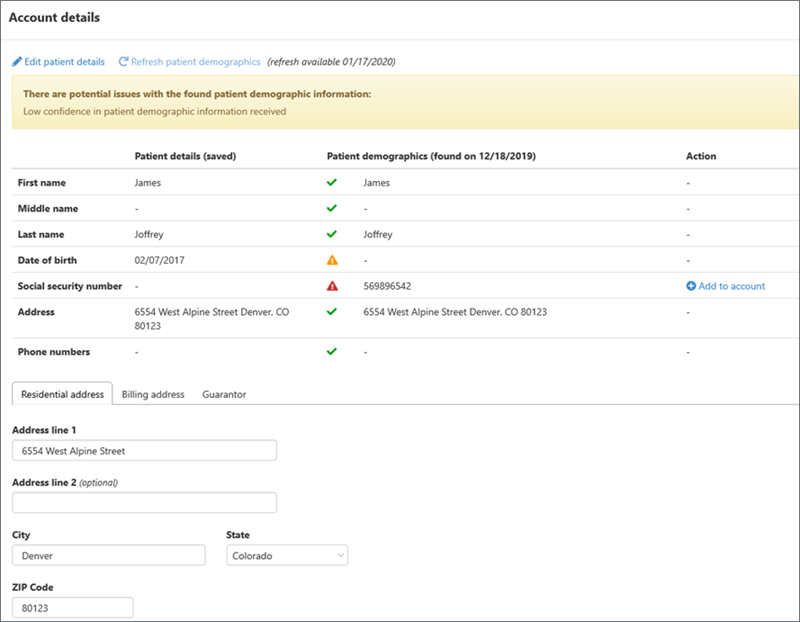The image size is (800, 622).
Task: Click the saved date of birth 02/07/2017
Action: pyautogui.click(x=160, y=260)
